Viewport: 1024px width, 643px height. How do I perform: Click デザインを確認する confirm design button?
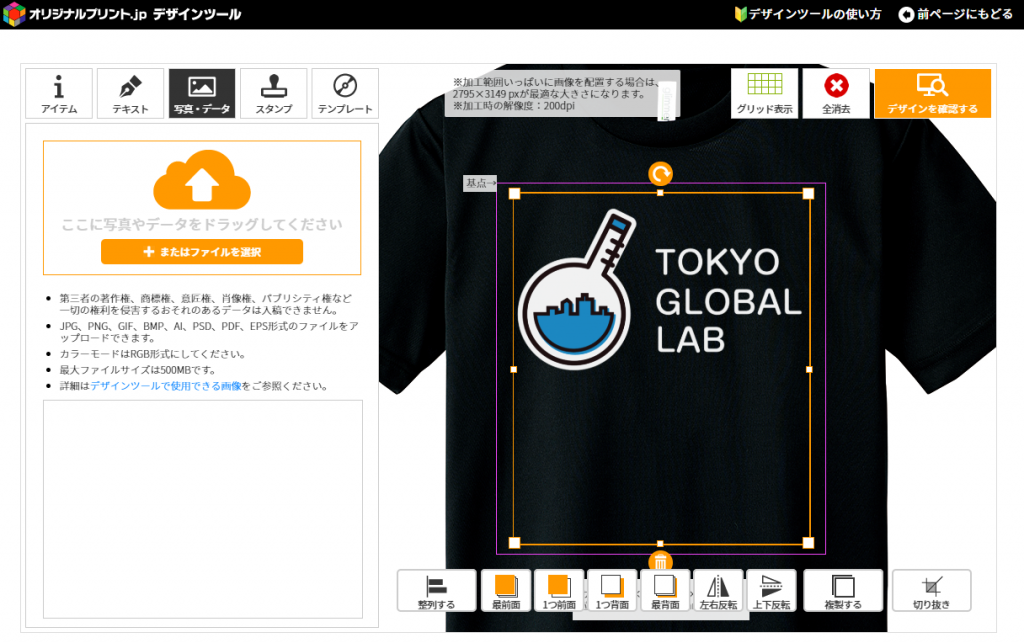pyautogui.click(x=933, y=93)
